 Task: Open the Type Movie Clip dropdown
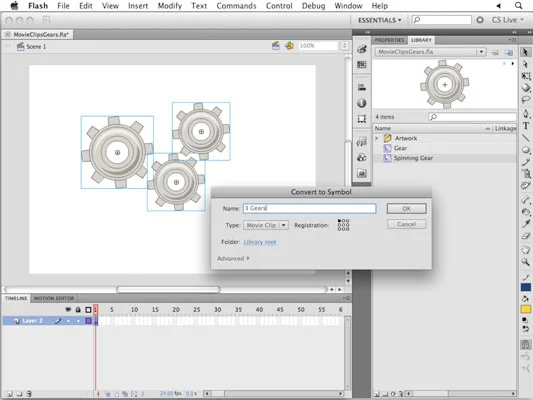tap(266, 225)
